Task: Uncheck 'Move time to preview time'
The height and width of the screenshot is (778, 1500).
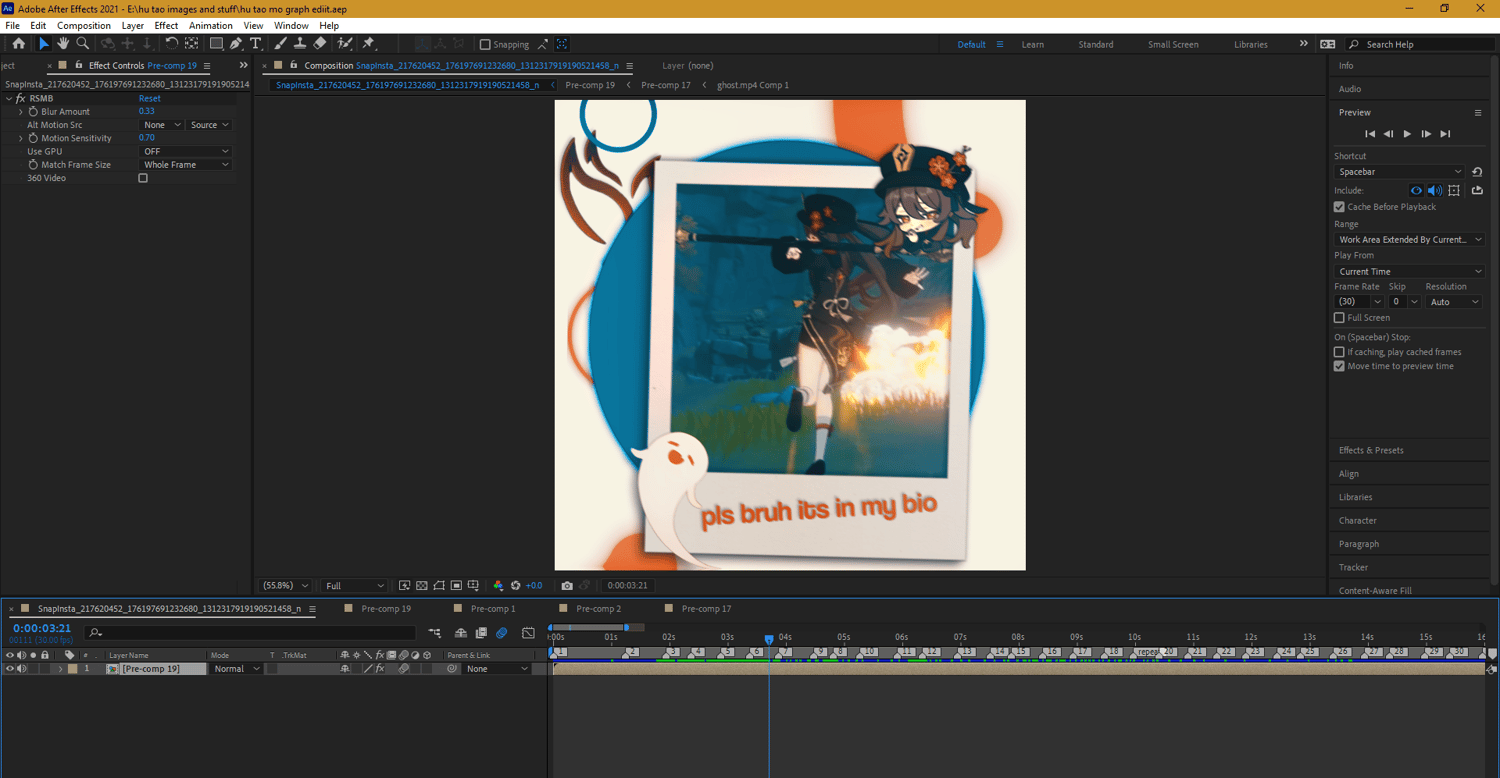Action: point(1339,366)
